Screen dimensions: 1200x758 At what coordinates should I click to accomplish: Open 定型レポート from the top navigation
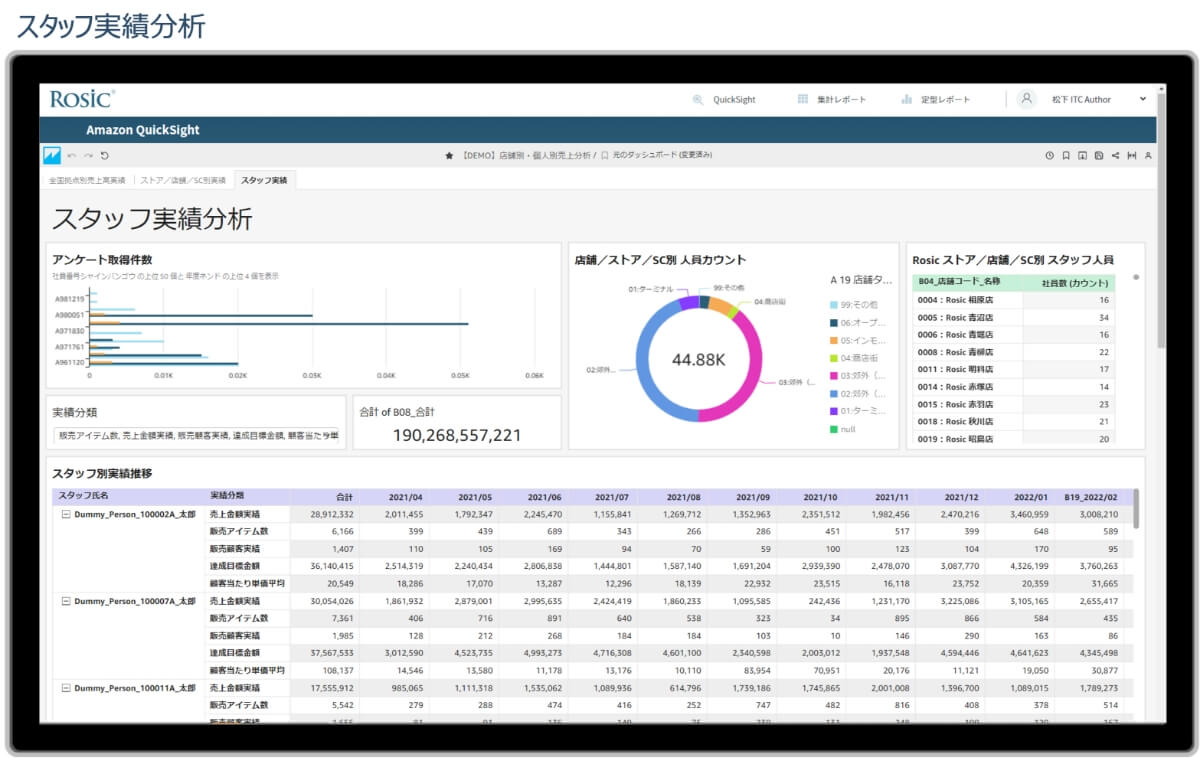pos(945,100)
